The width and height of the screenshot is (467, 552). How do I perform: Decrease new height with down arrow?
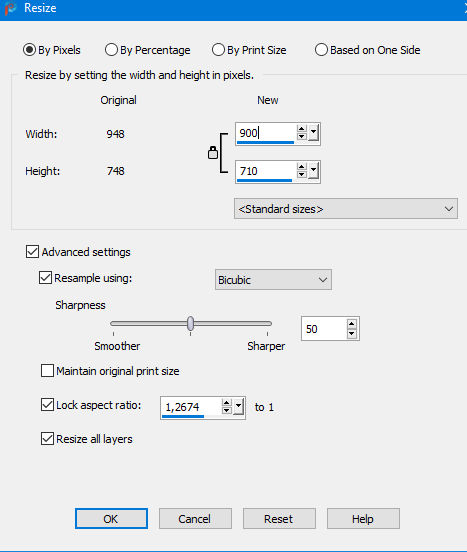point(301,175)
